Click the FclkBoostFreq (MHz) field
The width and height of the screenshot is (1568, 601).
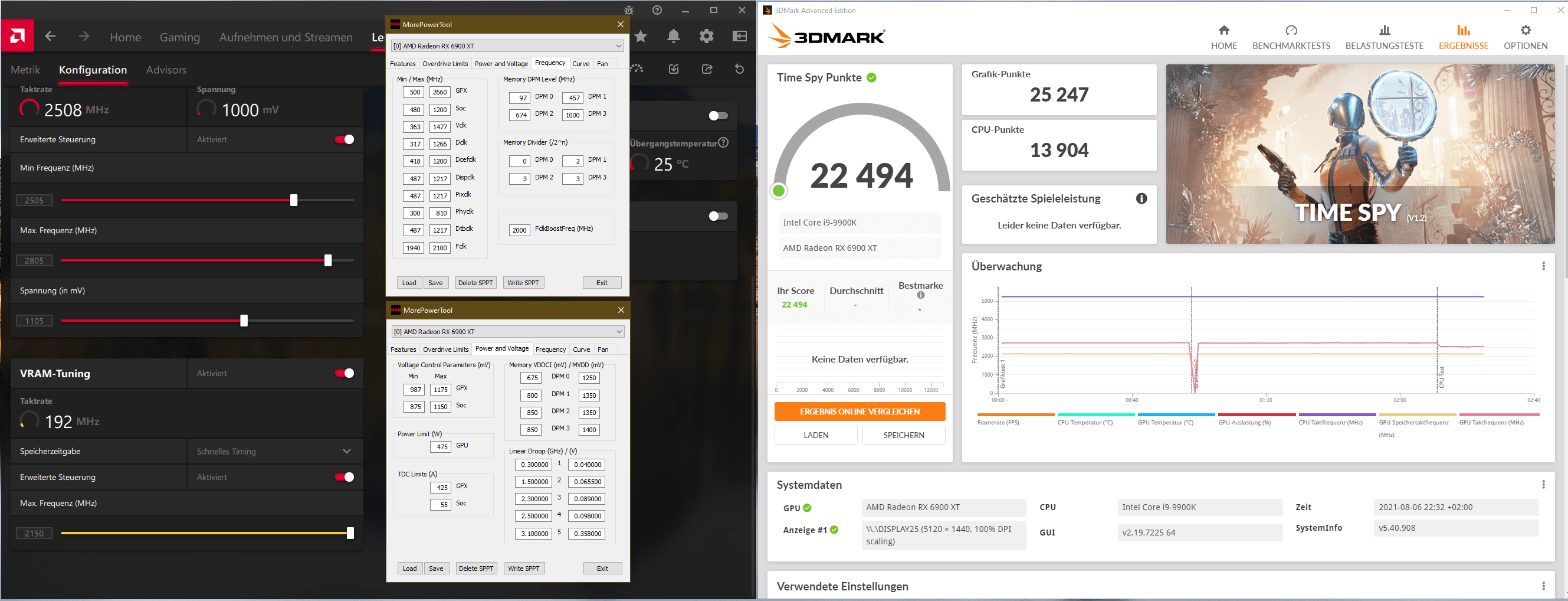point(519,230)
